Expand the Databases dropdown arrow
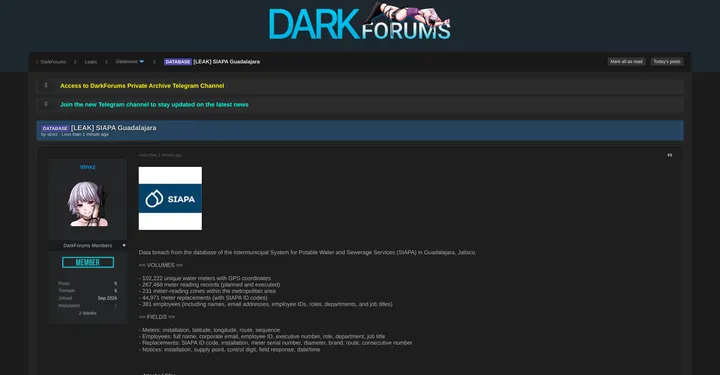The width and height of the screenshot is (720, 375). click(x=141, y=62)
